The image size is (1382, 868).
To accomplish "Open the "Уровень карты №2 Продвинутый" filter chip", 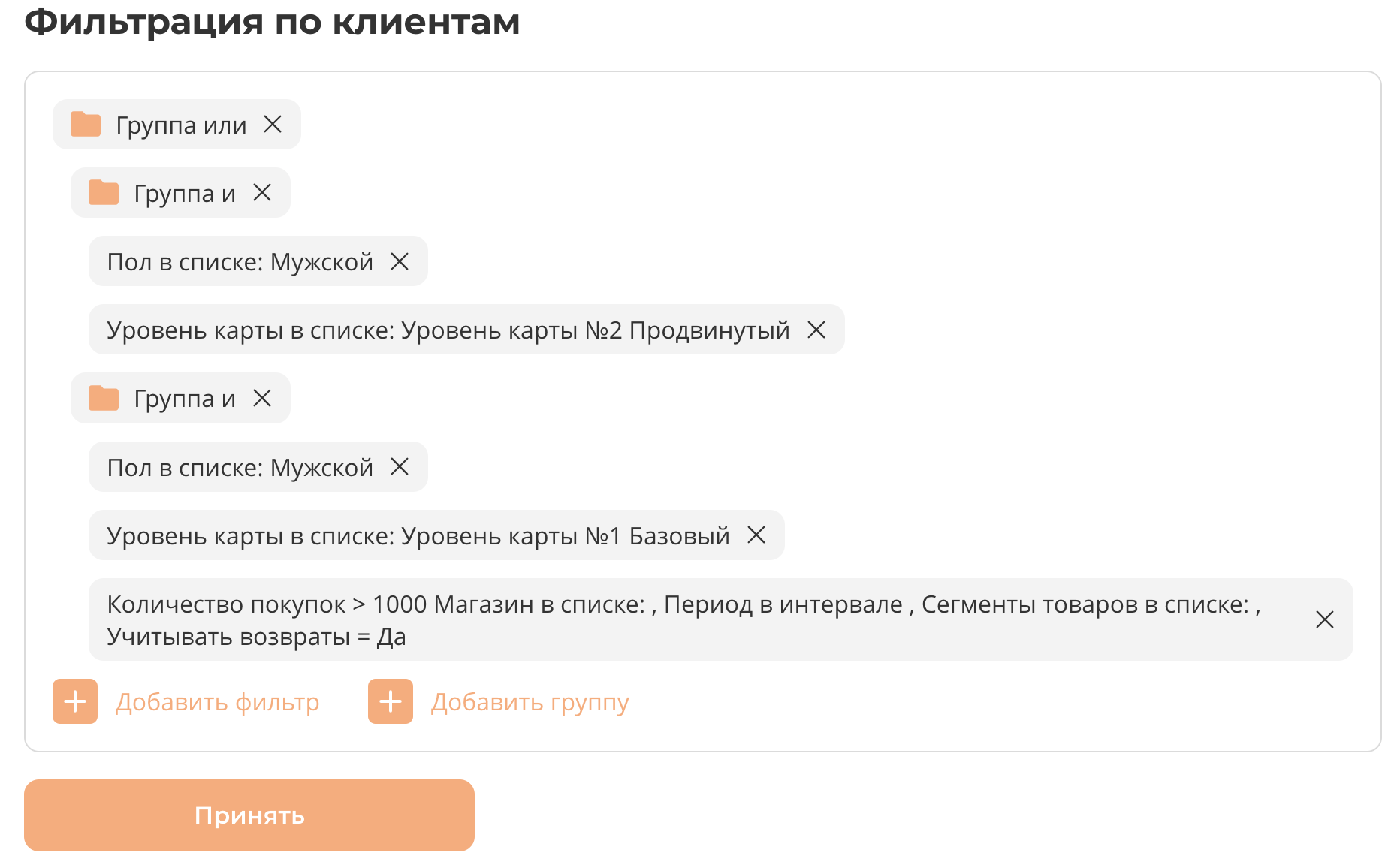I will click(x=448, y=330).
